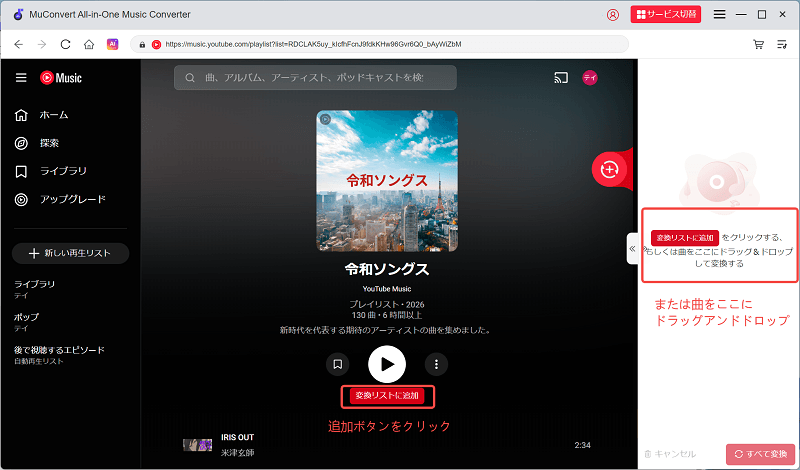Toggle the YouTube Music sidebar hamburger menu
The image size is (800, 470).
[21, 78]
